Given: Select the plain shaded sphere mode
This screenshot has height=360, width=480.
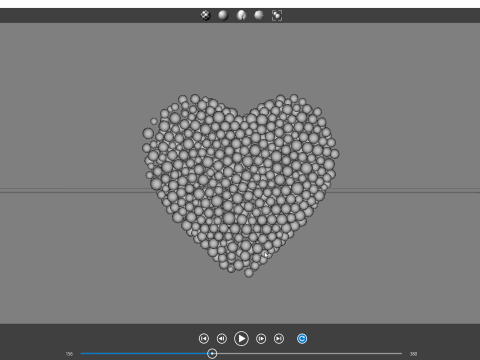Looking at the screenshot, I should coord(223,15).
